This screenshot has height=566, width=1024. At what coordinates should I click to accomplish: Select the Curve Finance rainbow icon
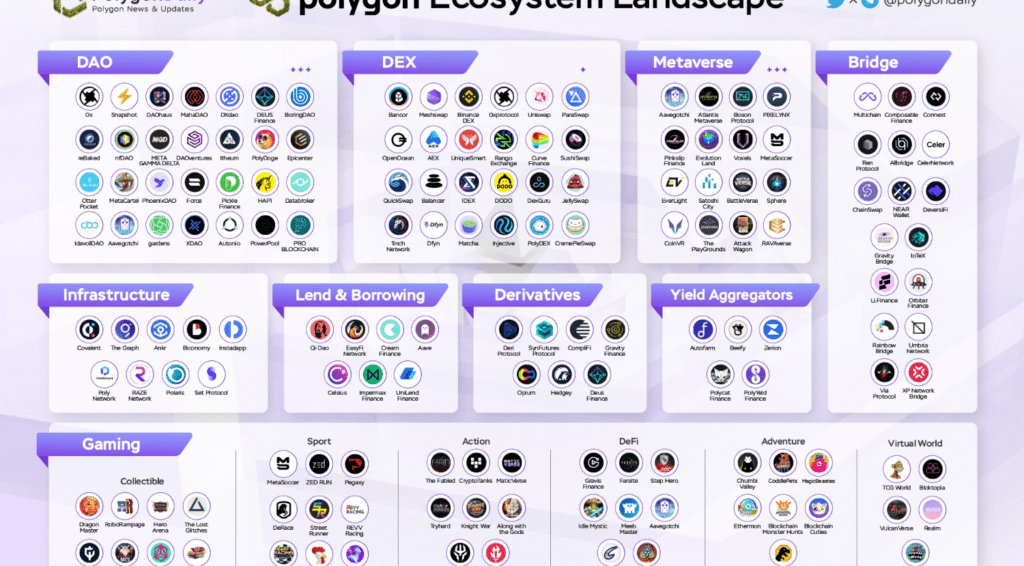click(539, 140)
